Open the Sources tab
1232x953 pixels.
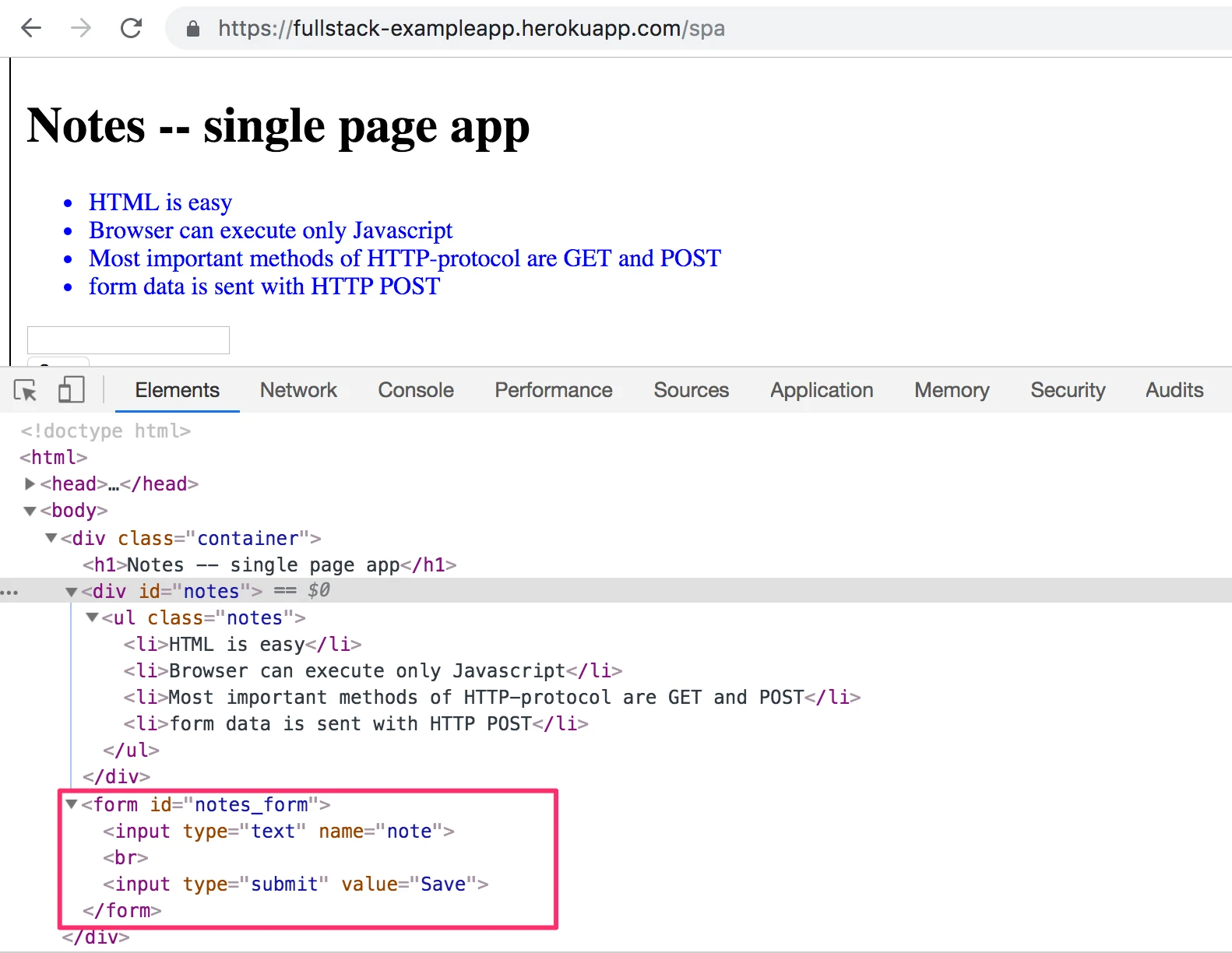tap(692, 390)
